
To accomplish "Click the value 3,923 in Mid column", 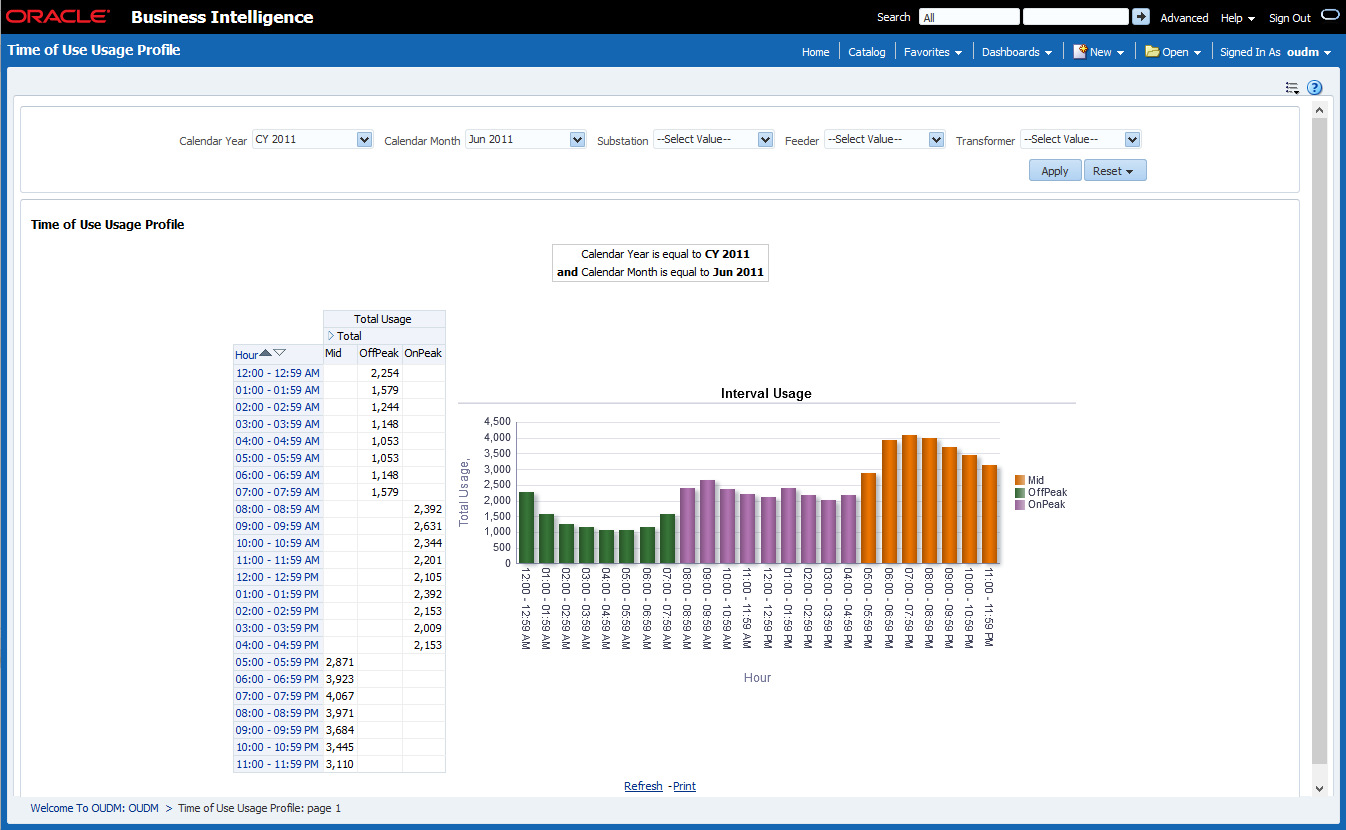I will click(340, 679).
